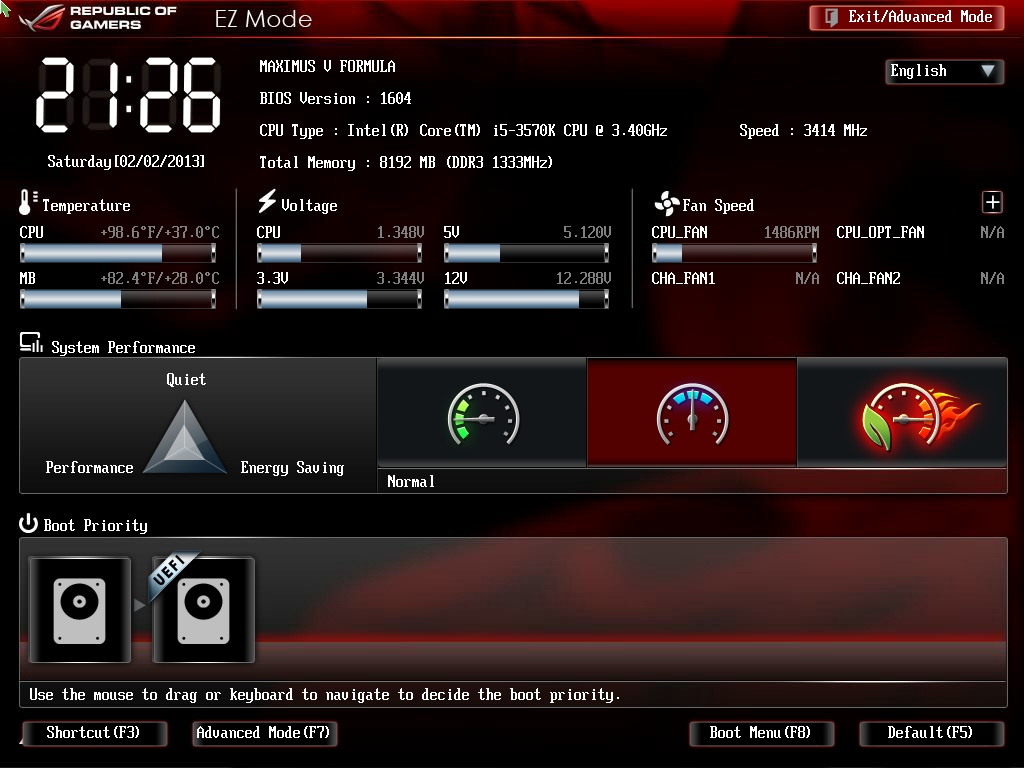Viewport: 1024px width, 768px height.
Task: Click the System Performance triangle graphic
Action: [186, 438]
